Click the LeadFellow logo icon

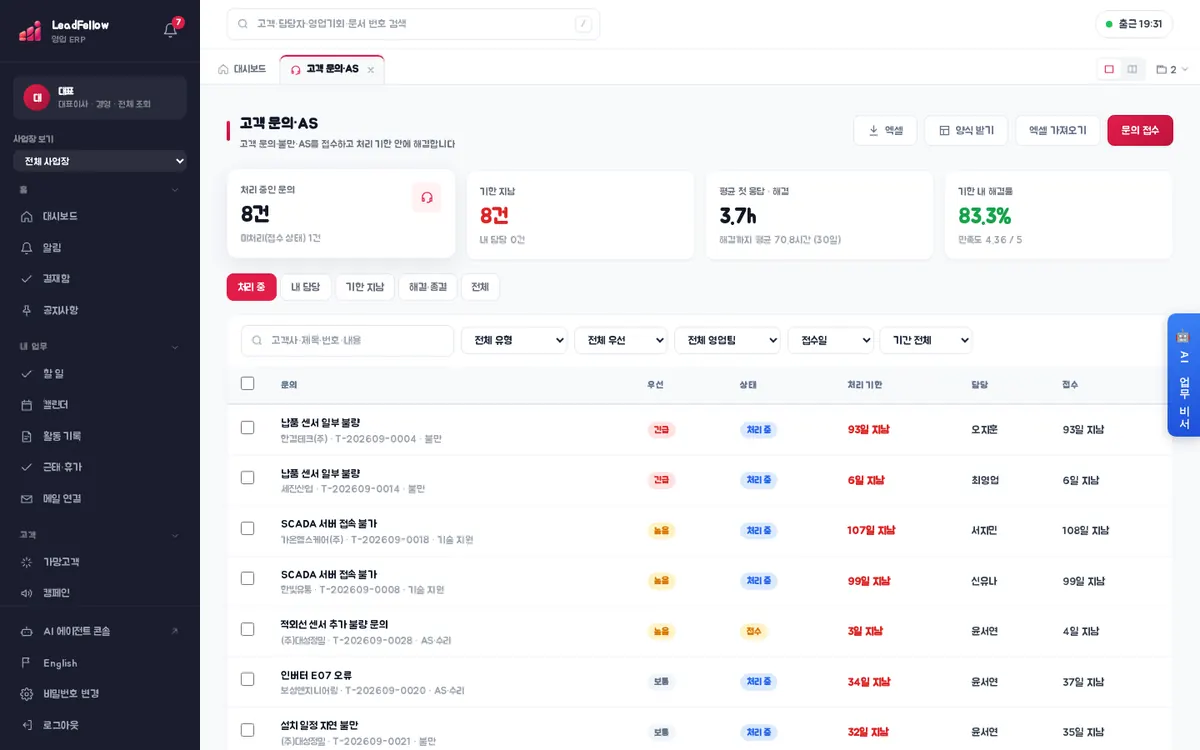coord(30,31)
